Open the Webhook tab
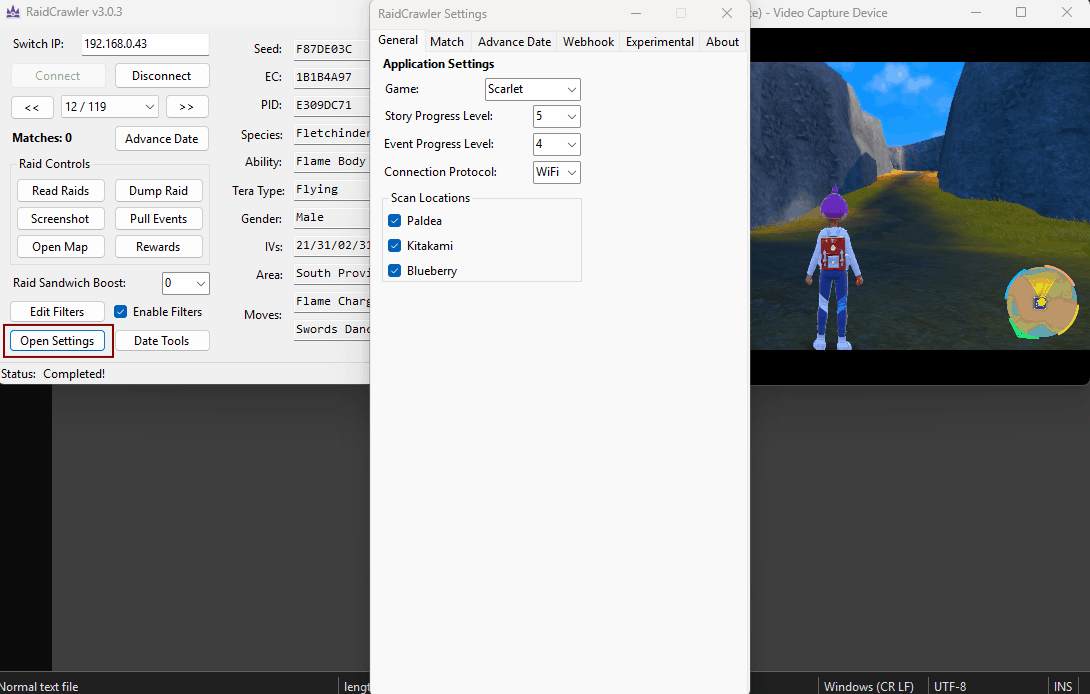Viewport: 1090px width, 694px height. click(x=588, y=42)
